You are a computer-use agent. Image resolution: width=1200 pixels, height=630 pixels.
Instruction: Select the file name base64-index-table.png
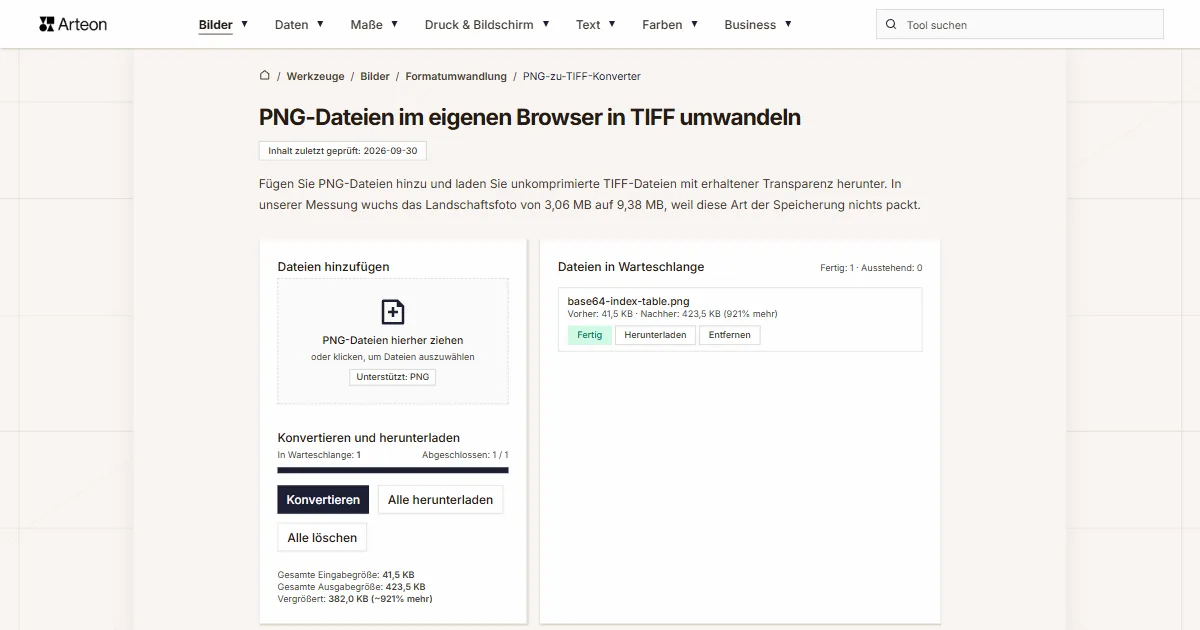tap(628, 301)
